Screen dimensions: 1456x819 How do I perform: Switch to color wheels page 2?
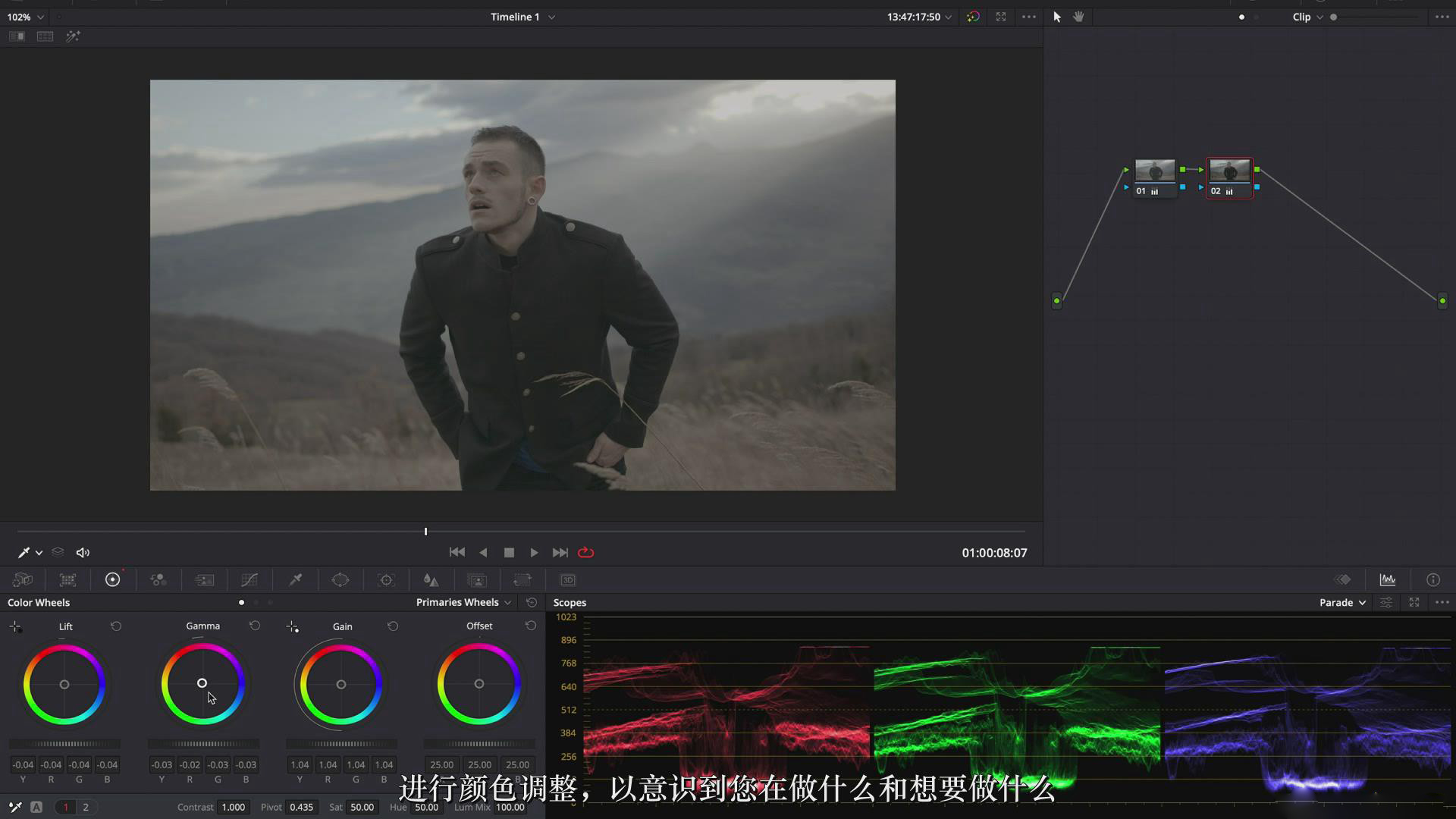tap(86, 807)
